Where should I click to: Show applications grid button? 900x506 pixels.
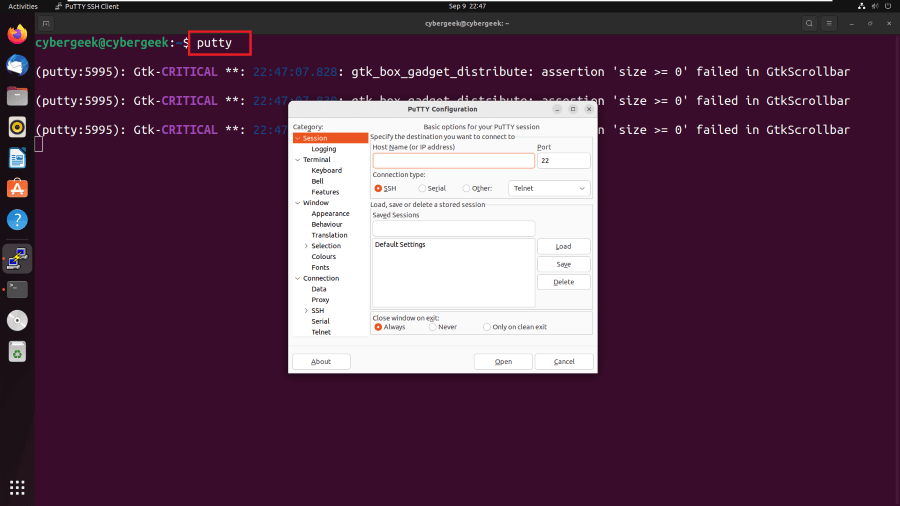[17, 488]
